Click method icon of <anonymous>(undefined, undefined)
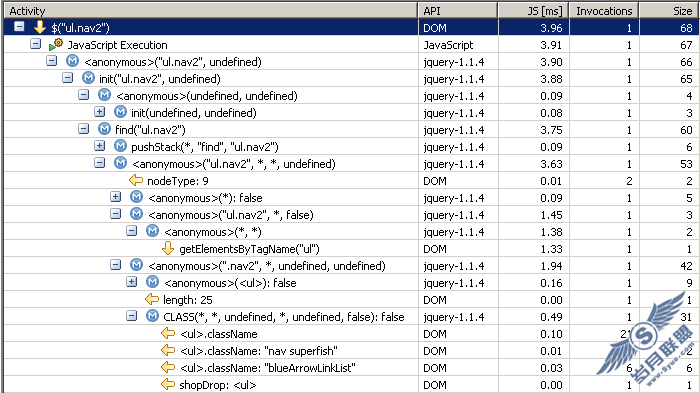This screenshot has width=700, height=393. coord(104,95)
